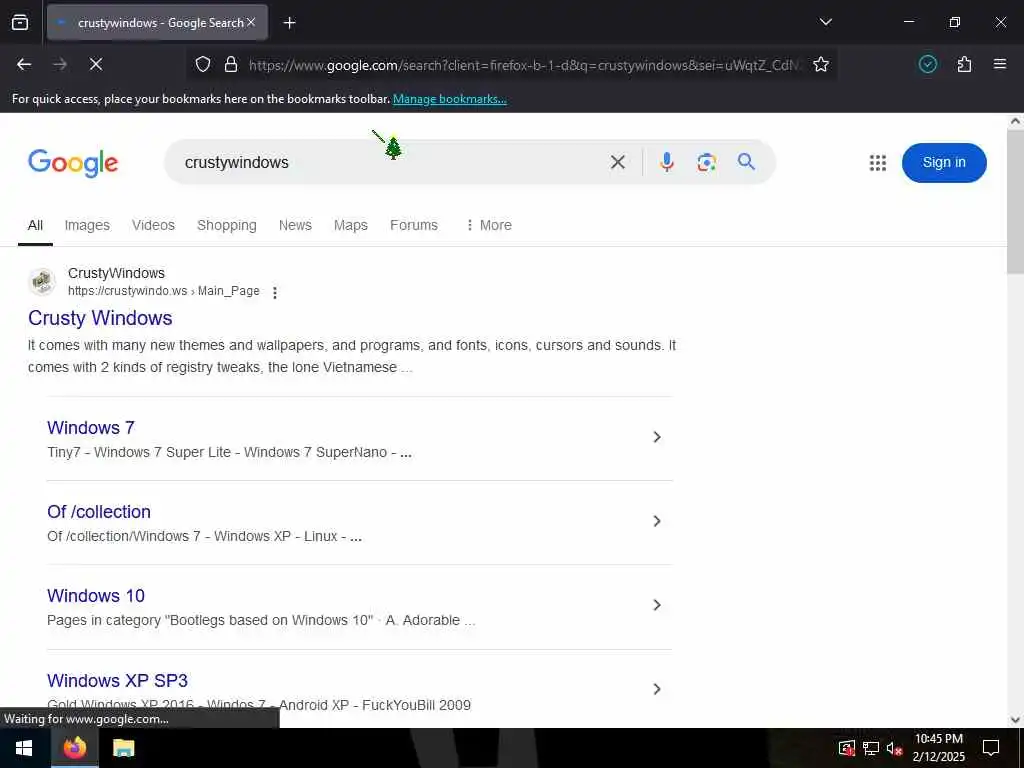The width and height of the screenshot is (1024, 768).
Task: Click Firefox taskbar icon
Action: (74, 748)
